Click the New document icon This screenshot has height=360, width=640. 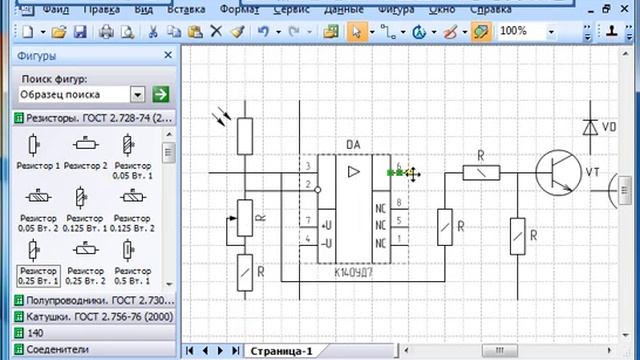[28, 31]
